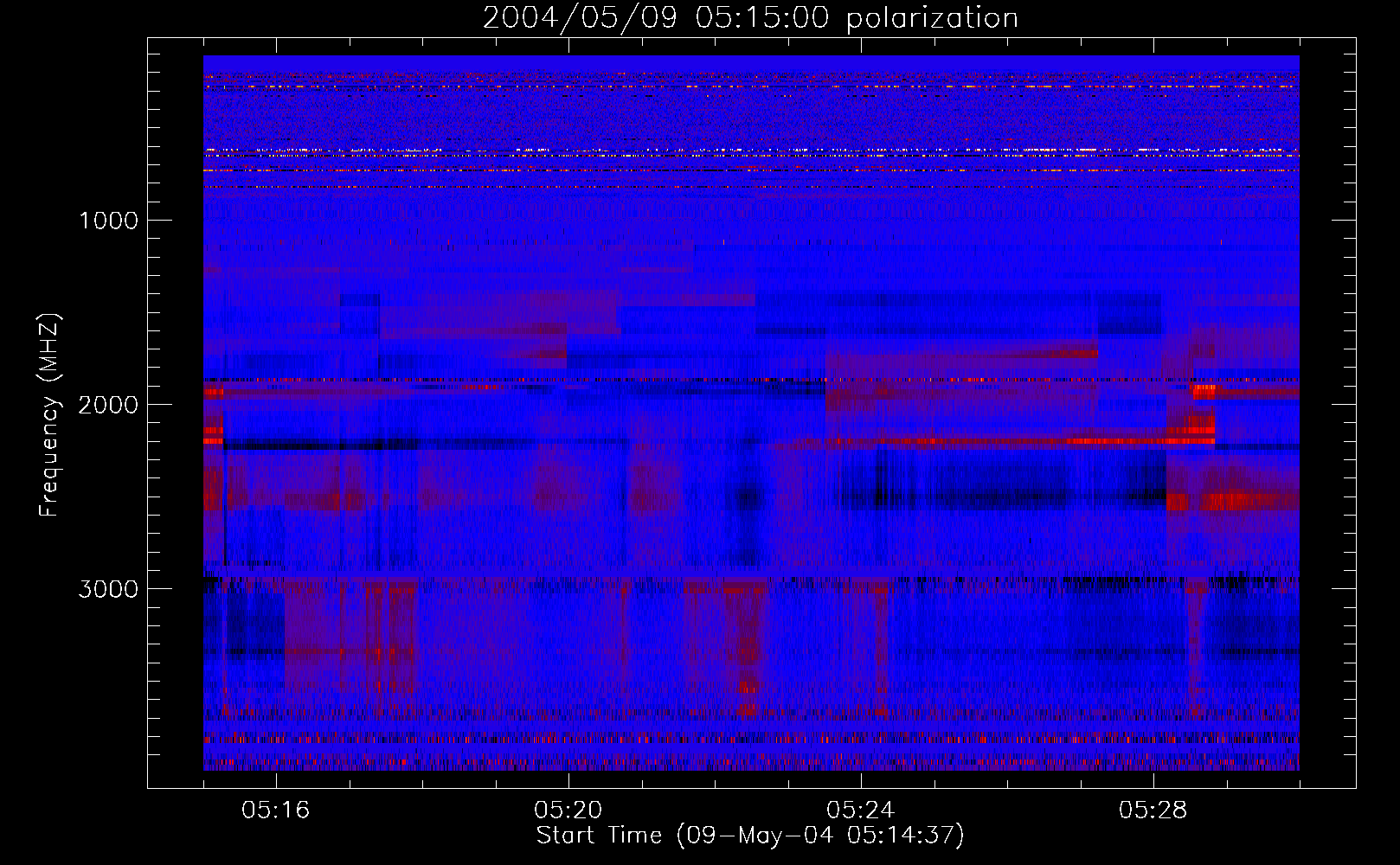
Task: Select the 1000 frequency axis label
Action: pyautogui.click(x=109, y=221)
